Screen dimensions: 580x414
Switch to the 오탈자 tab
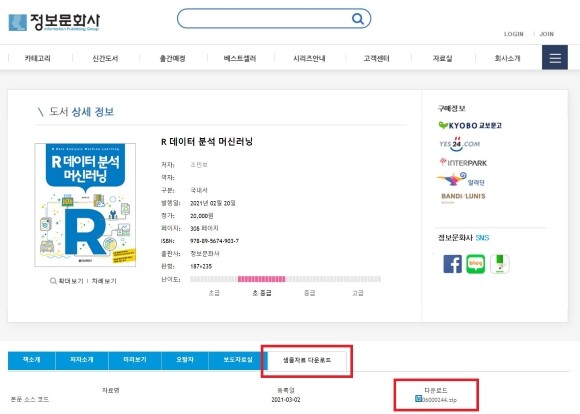point(185,360)
